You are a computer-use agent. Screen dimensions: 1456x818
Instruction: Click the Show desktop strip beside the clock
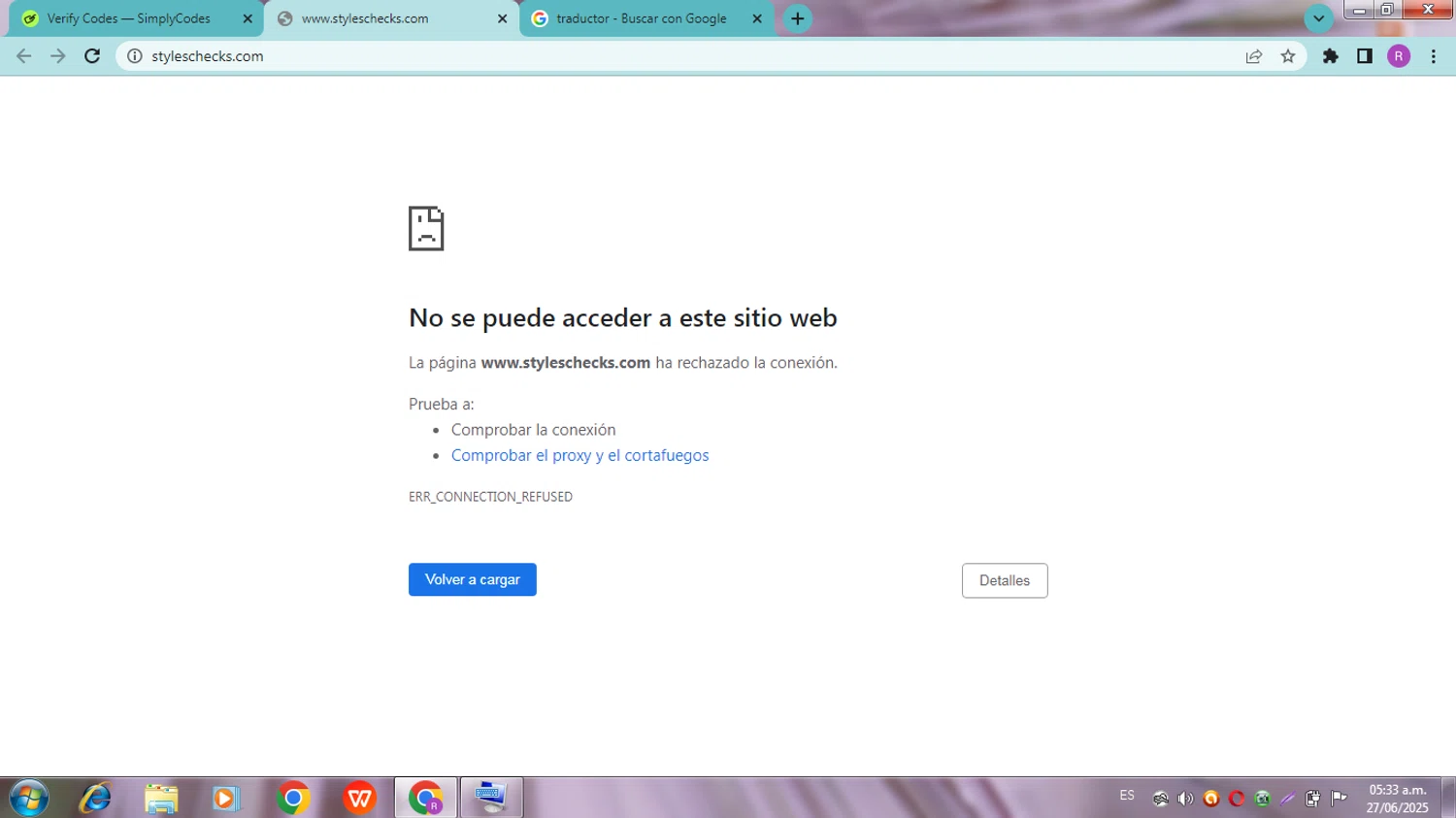pyautogui.click(x=1448, y=798)
